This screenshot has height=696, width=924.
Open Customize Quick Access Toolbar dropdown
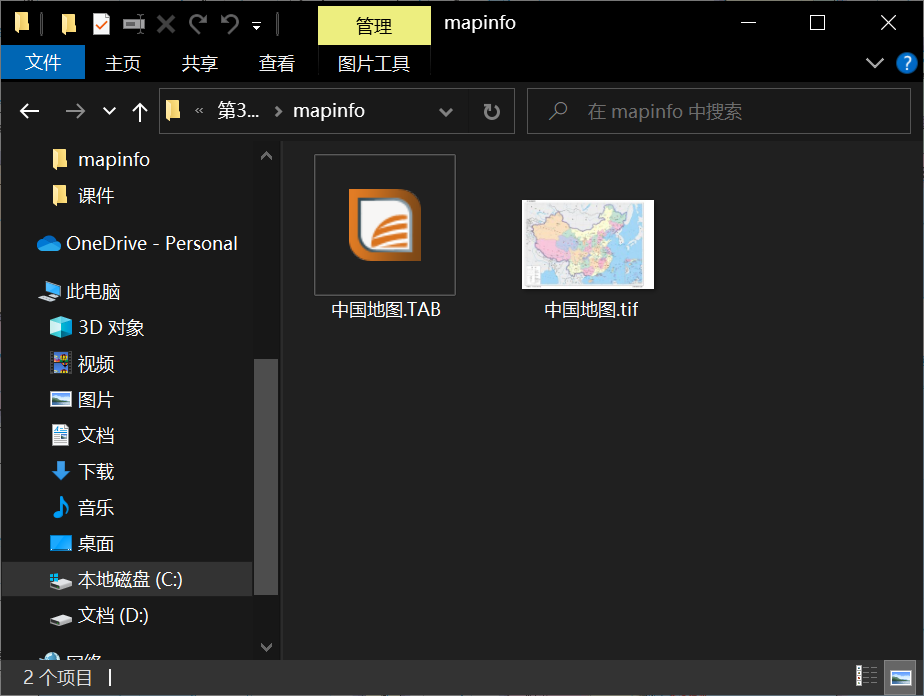pos(256,25)
